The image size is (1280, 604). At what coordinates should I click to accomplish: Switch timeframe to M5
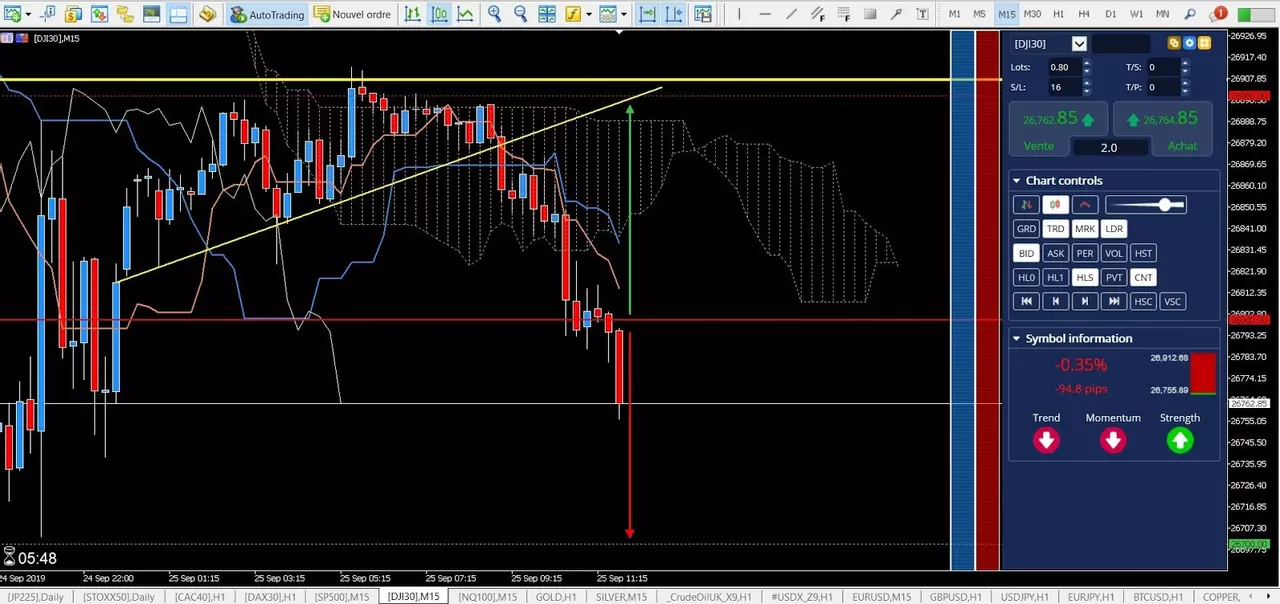(979, 14)
